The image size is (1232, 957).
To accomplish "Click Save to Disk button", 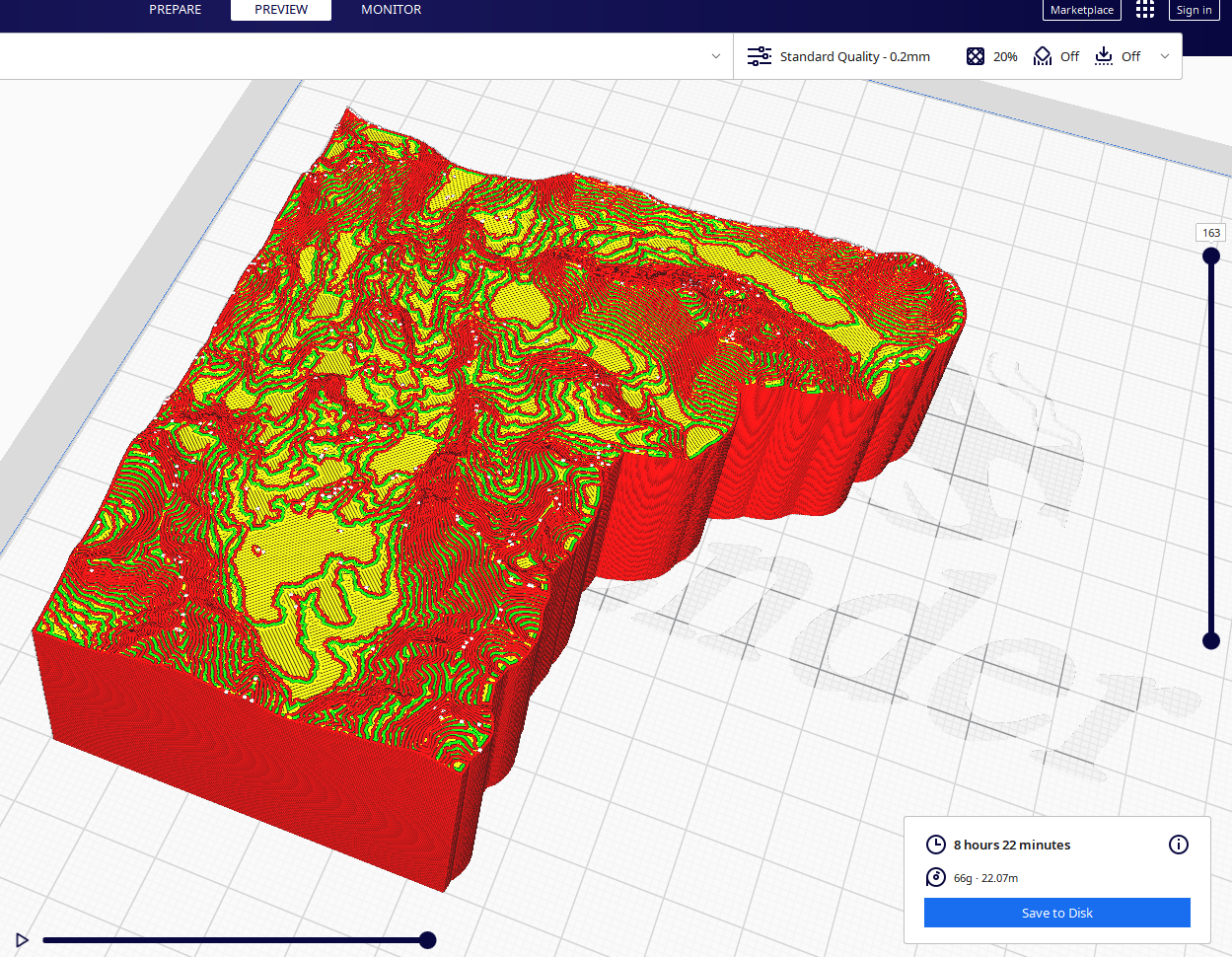I will tap(1057, 913).
